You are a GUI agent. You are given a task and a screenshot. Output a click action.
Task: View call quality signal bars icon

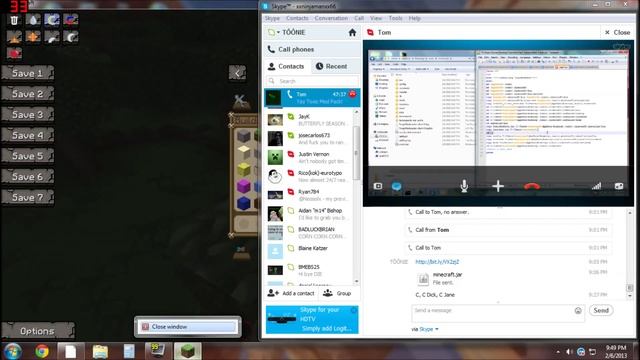click(596, 186)
